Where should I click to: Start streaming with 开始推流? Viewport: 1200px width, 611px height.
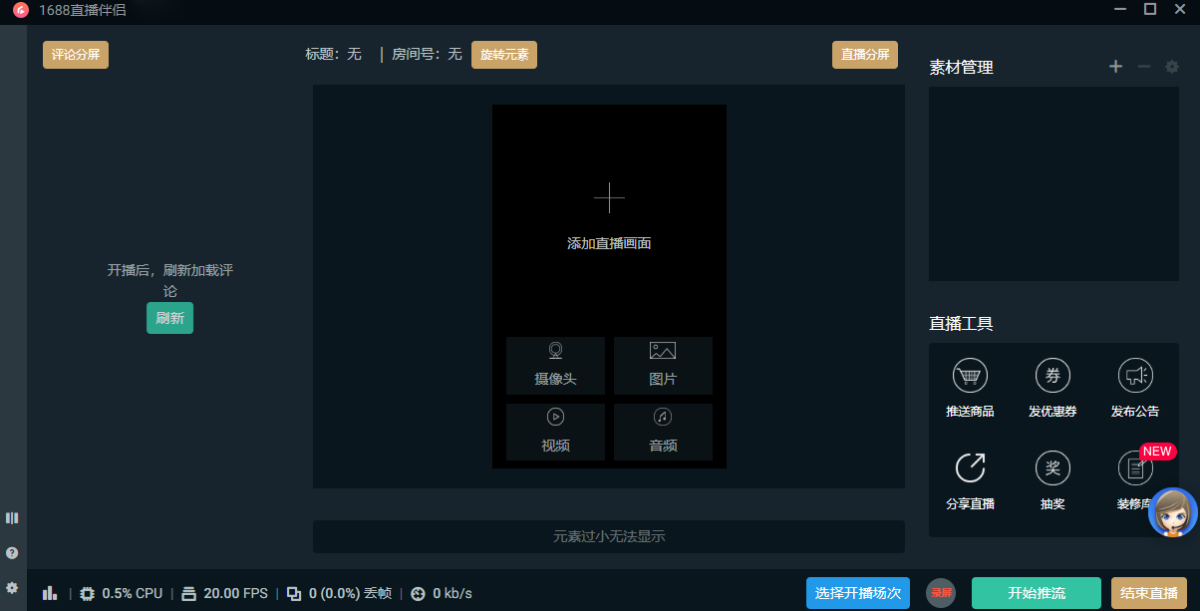(1037, 592)
